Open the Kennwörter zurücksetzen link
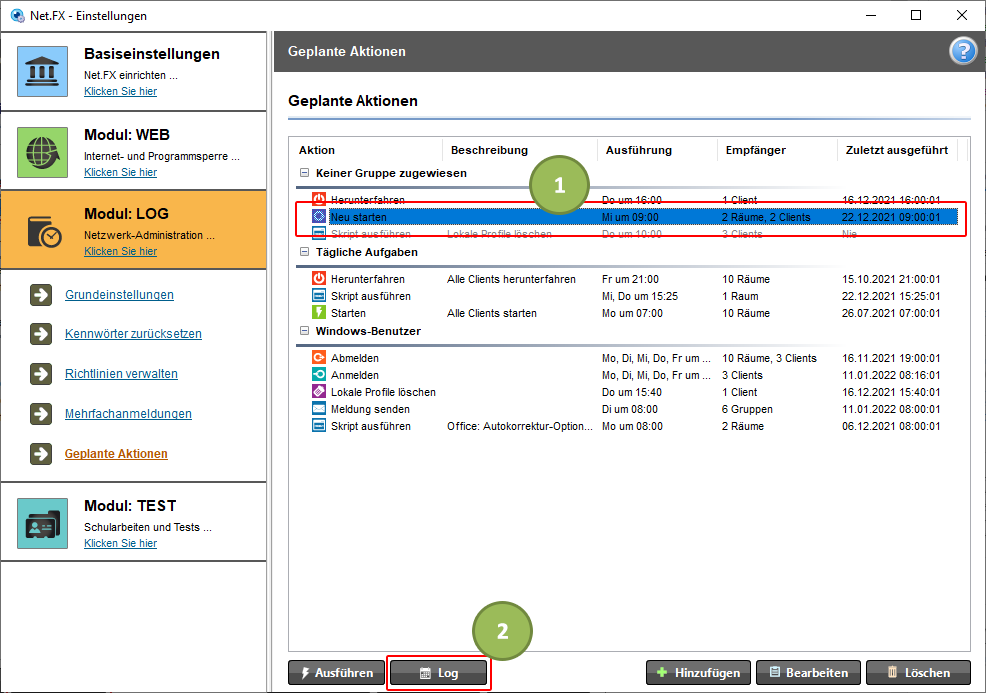Viewport: 986px width, 693px height. point(133,334)
